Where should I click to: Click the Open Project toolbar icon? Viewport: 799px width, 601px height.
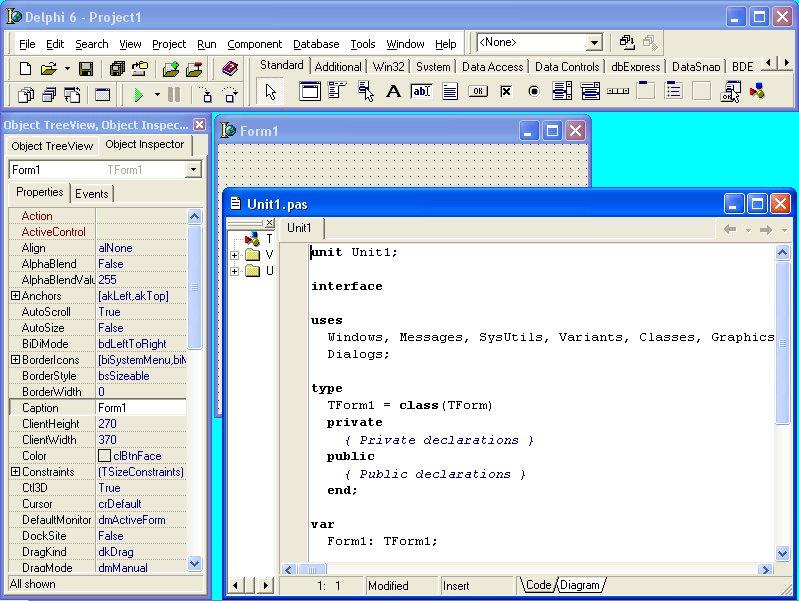point(140,68)
